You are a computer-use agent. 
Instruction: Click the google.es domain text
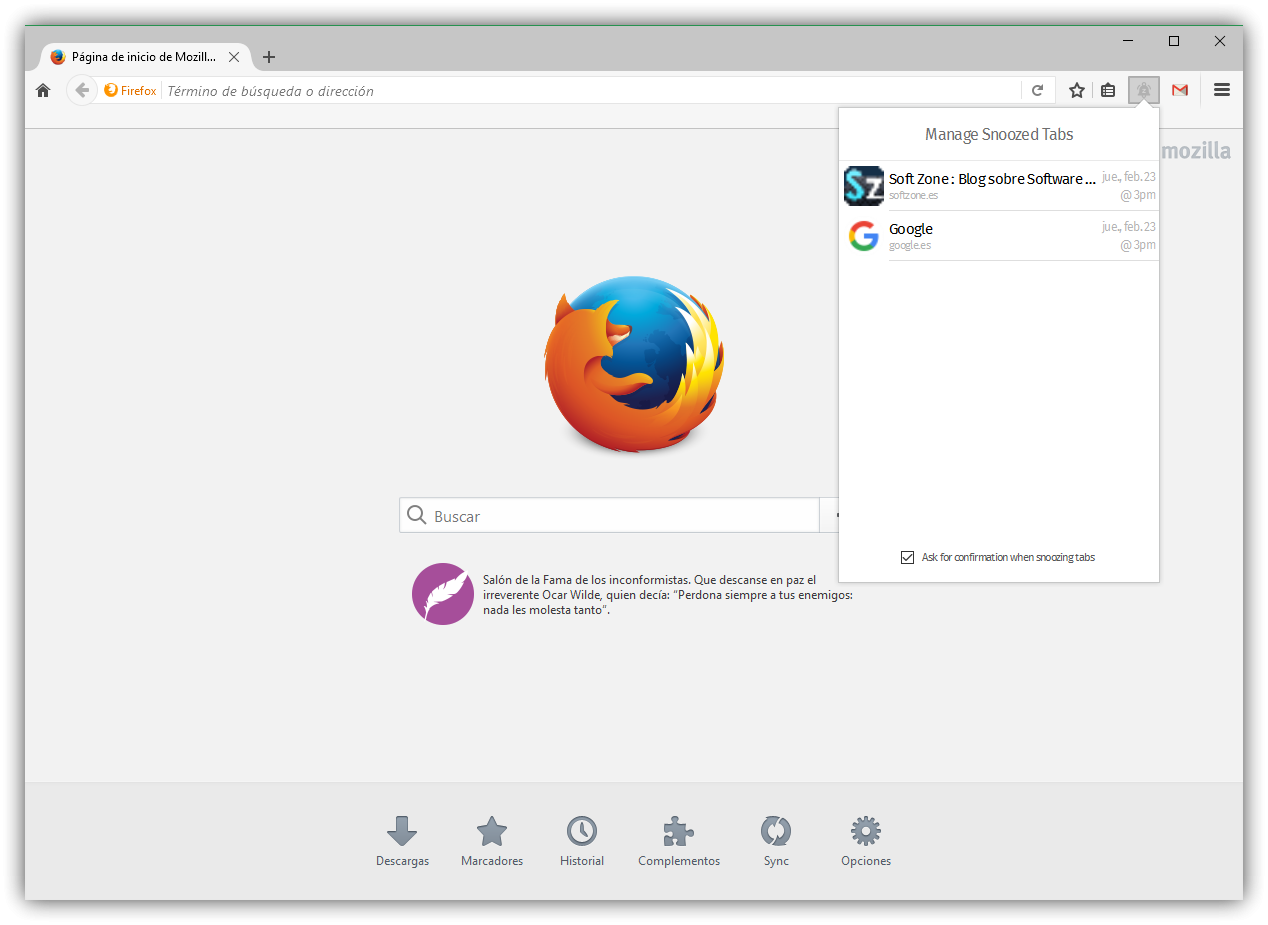pyautogui.click(x=910, y=245)
